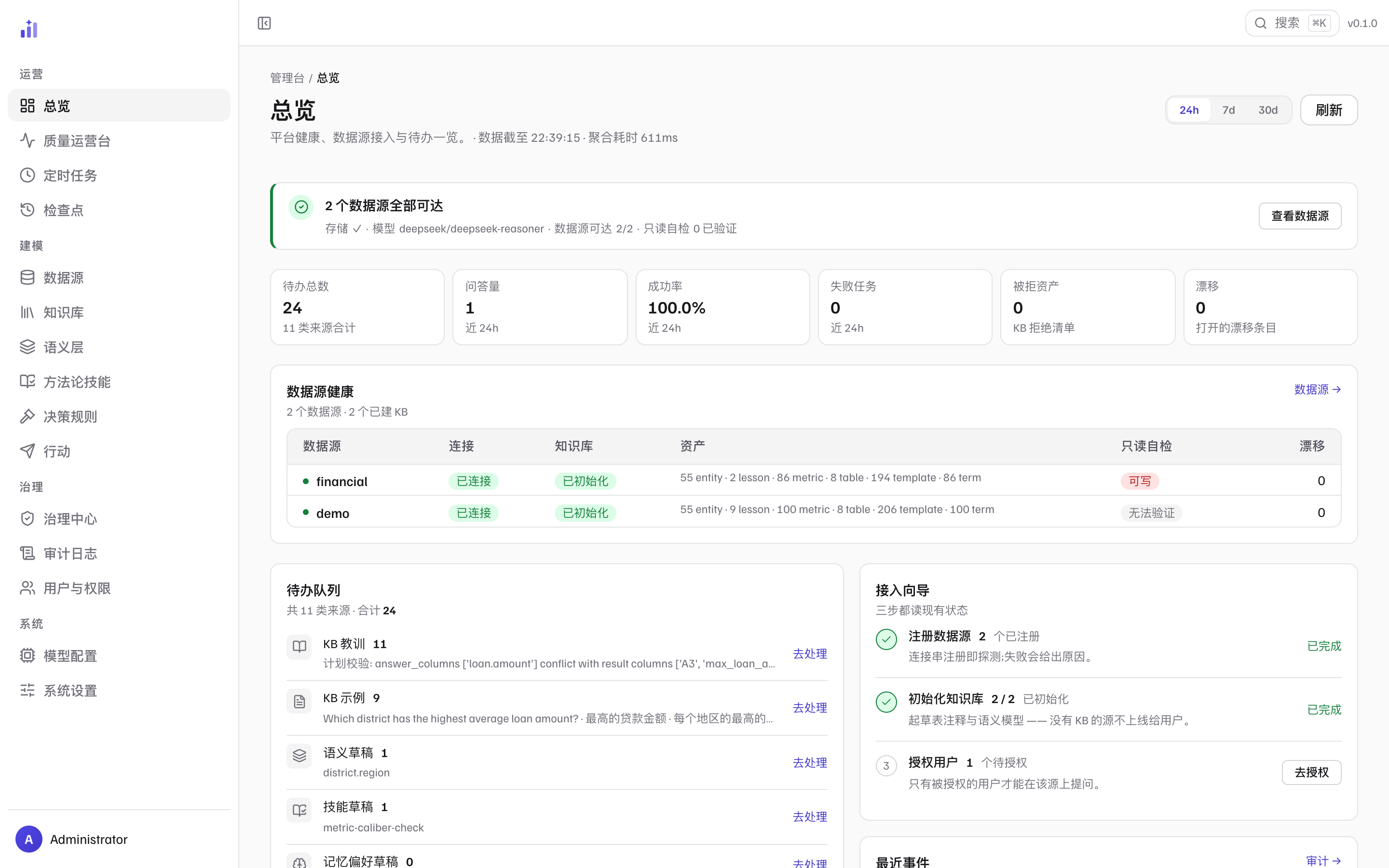The height and width of the screenshot is (868, 1389).
Task: Open the 待办总数 stat card
Action: tap(357, 307)
